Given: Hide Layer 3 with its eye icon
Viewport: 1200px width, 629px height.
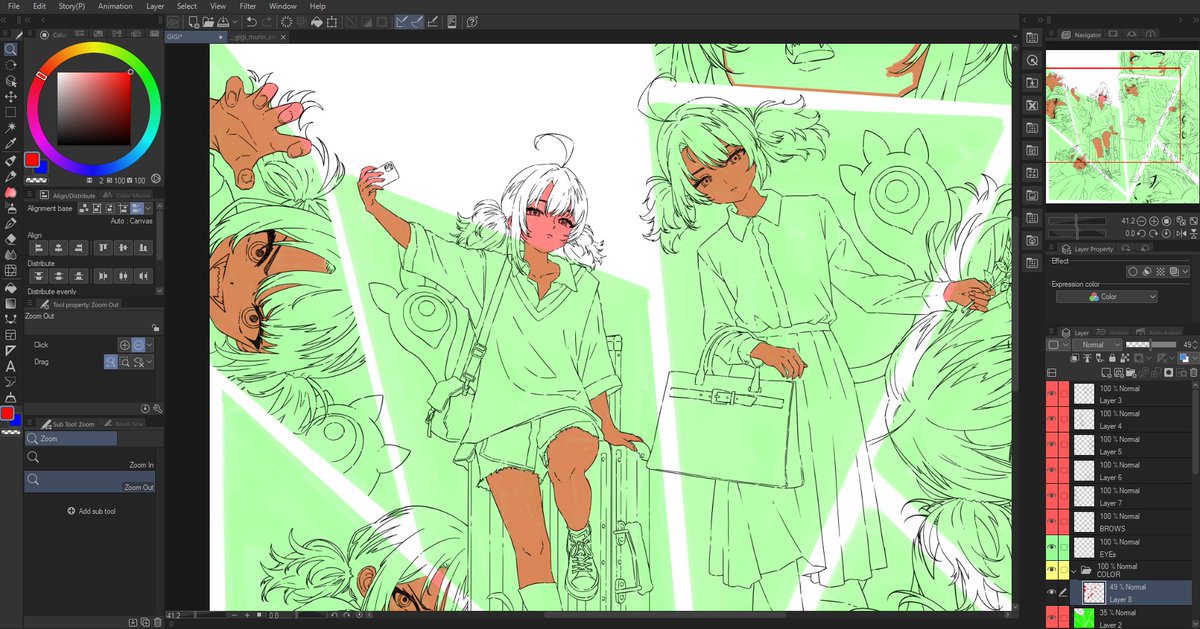Looking at the screenshot, I should [1051, 393].
